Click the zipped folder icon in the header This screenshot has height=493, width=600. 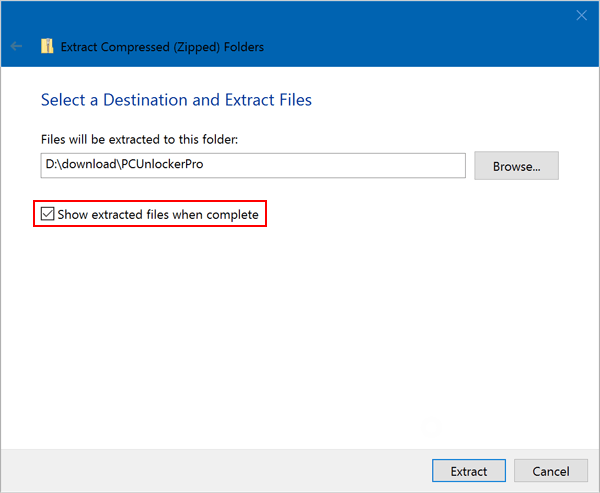[x=46, y=47]
